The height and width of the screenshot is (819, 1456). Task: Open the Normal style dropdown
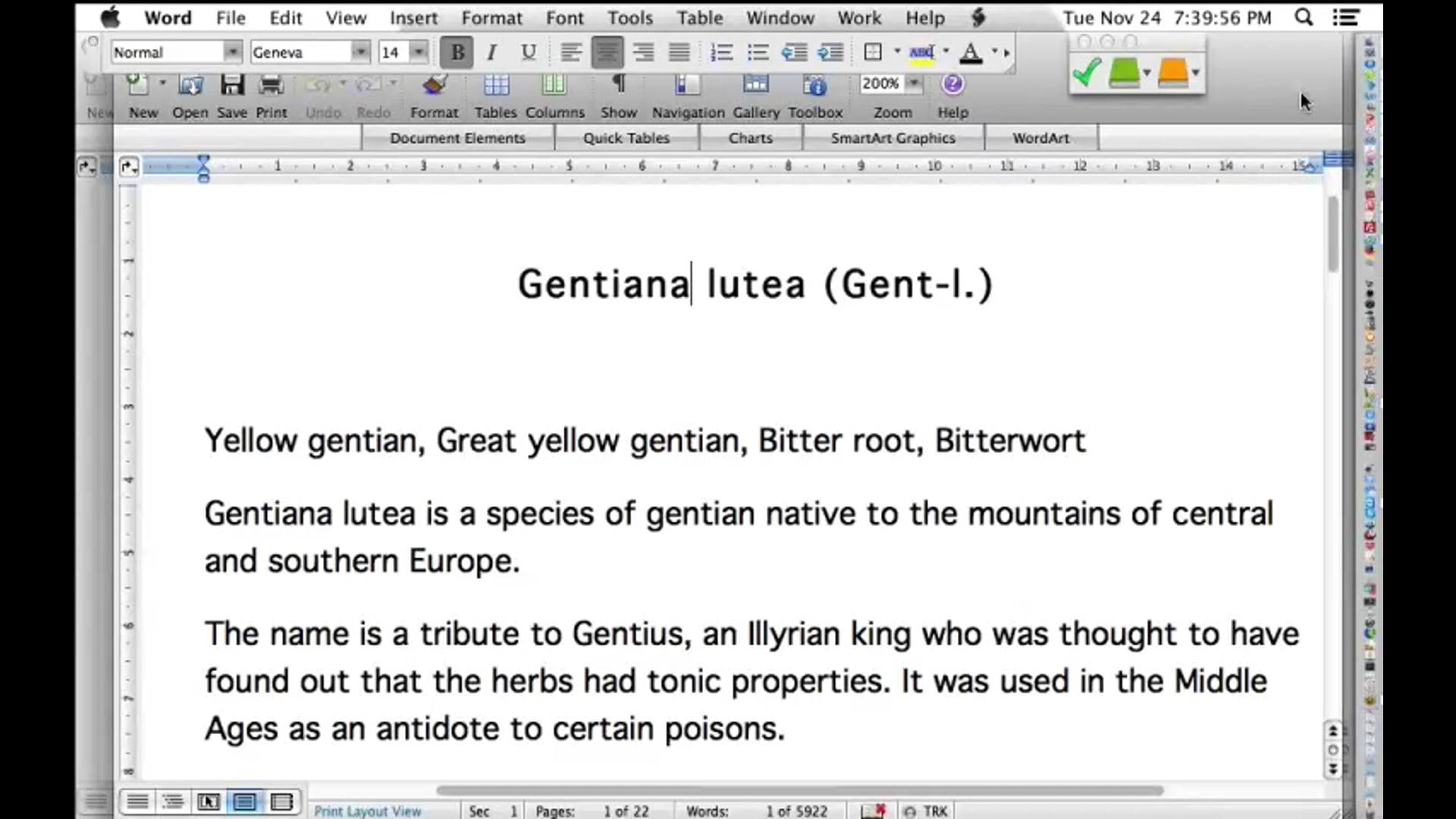(232, 52)
